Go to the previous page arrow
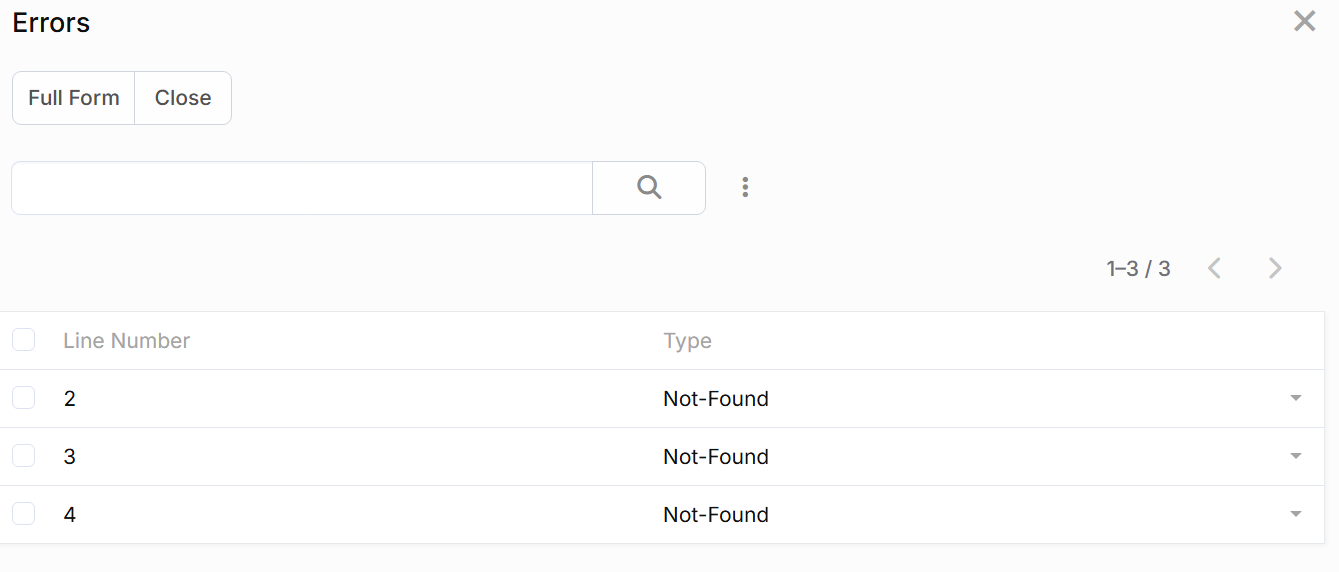Viewport: 1339px width, 572px height. [x=1214, y=268]
